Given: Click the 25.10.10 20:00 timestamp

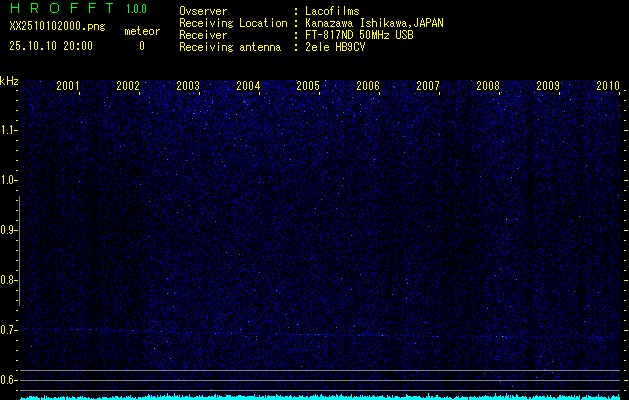Looking at the screenshot, I should click(51, 46).
